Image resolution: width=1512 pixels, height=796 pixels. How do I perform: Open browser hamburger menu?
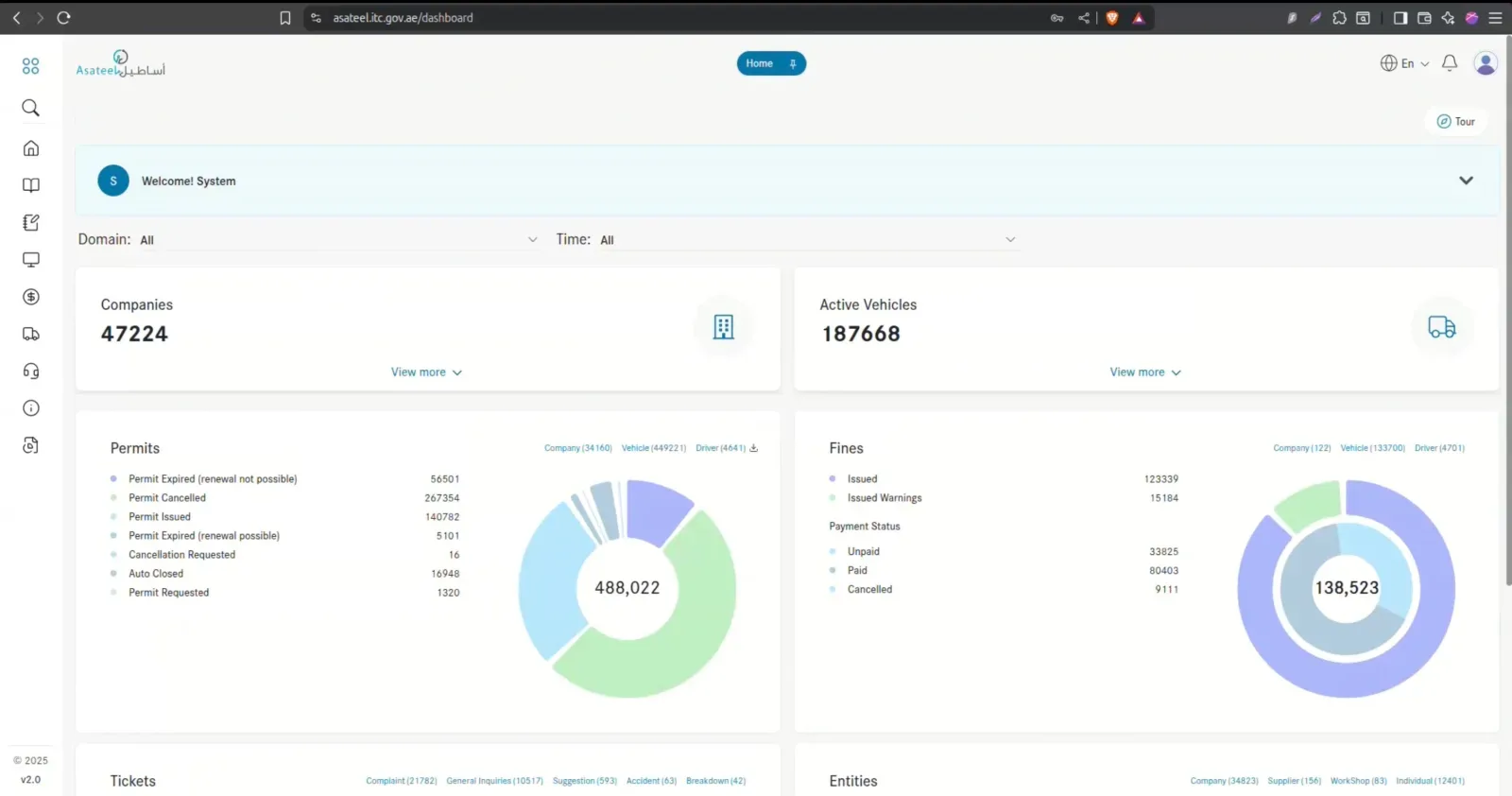point(1495,18)
